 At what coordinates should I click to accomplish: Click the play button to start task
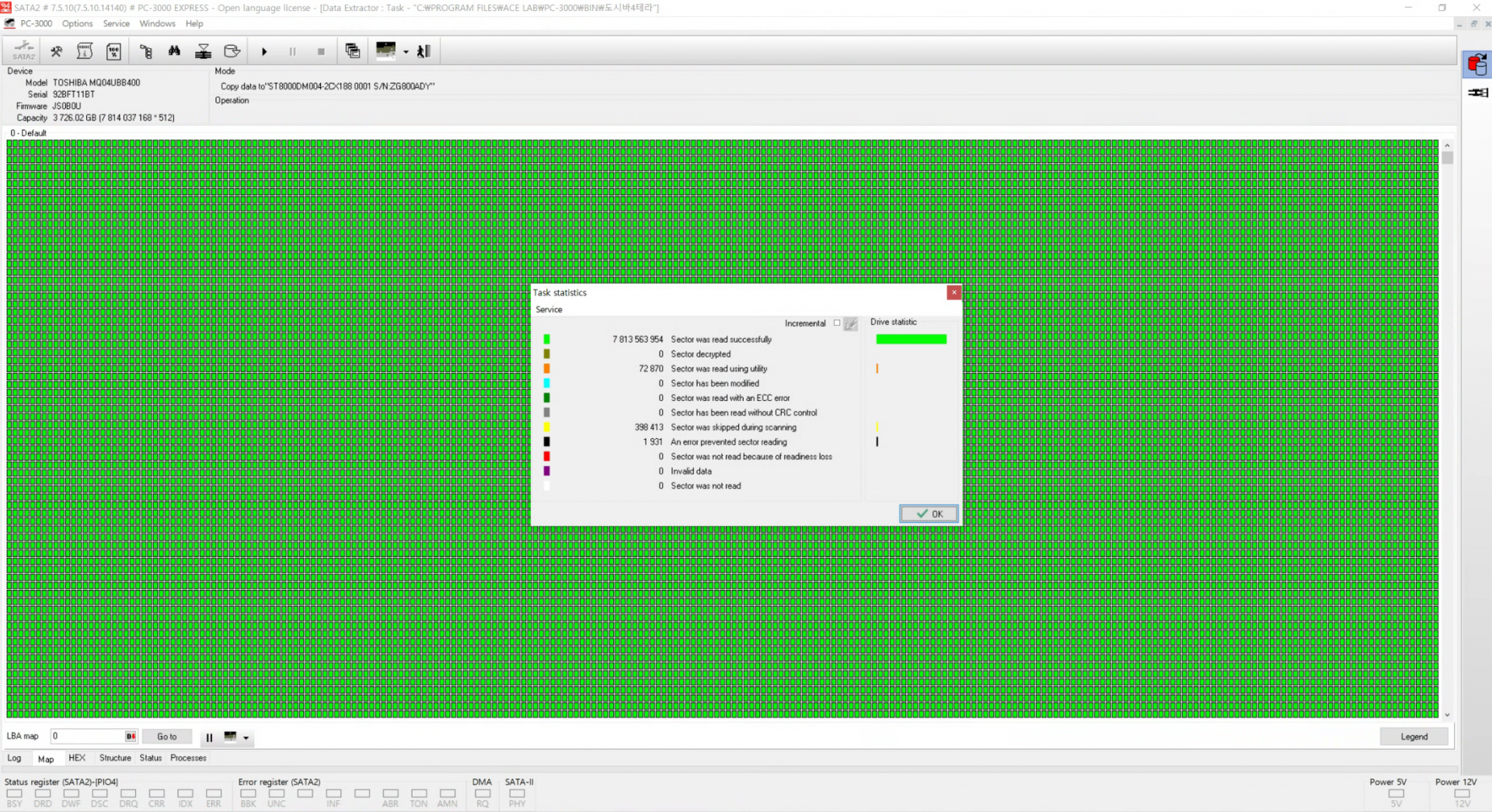[264, 52]
